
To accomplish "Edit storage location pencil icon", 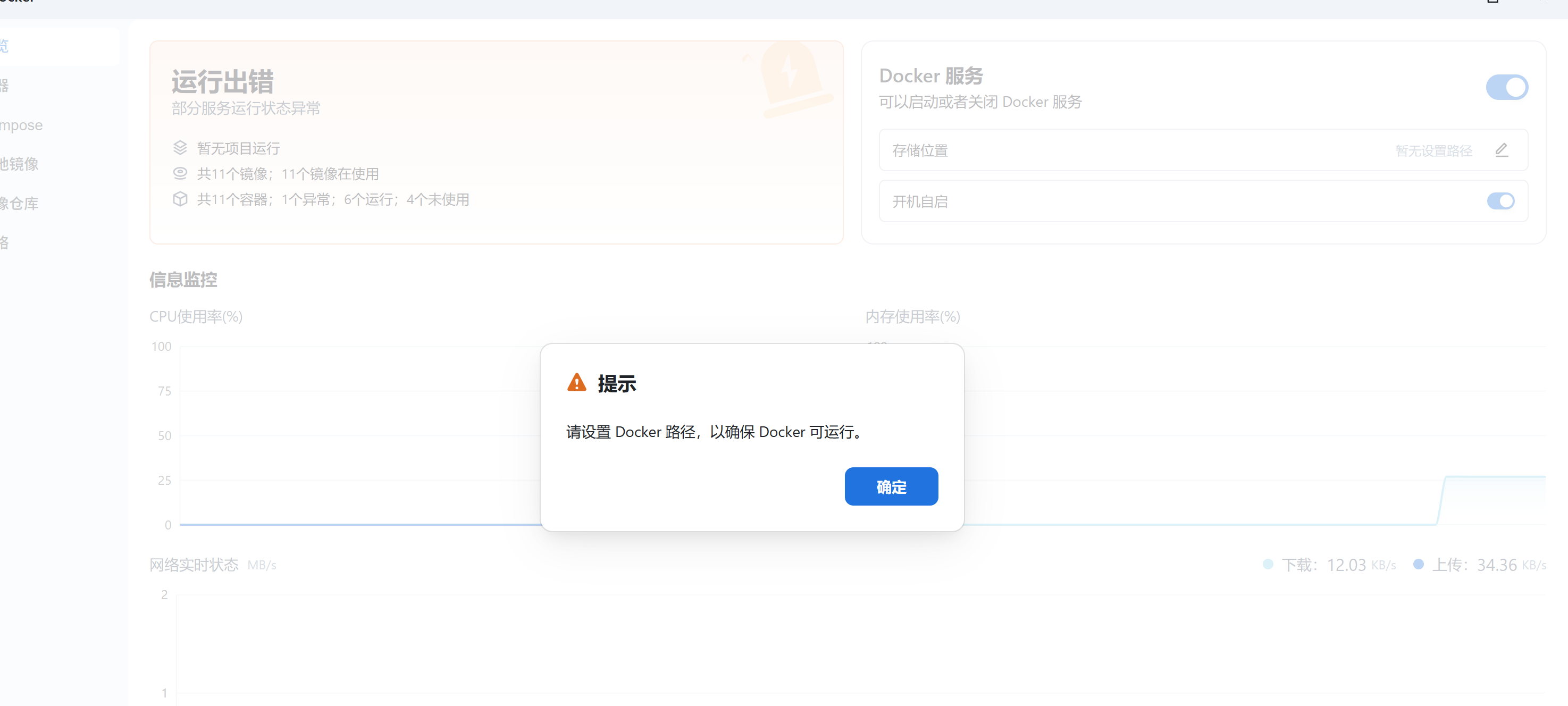I will tap(1502, 150).
